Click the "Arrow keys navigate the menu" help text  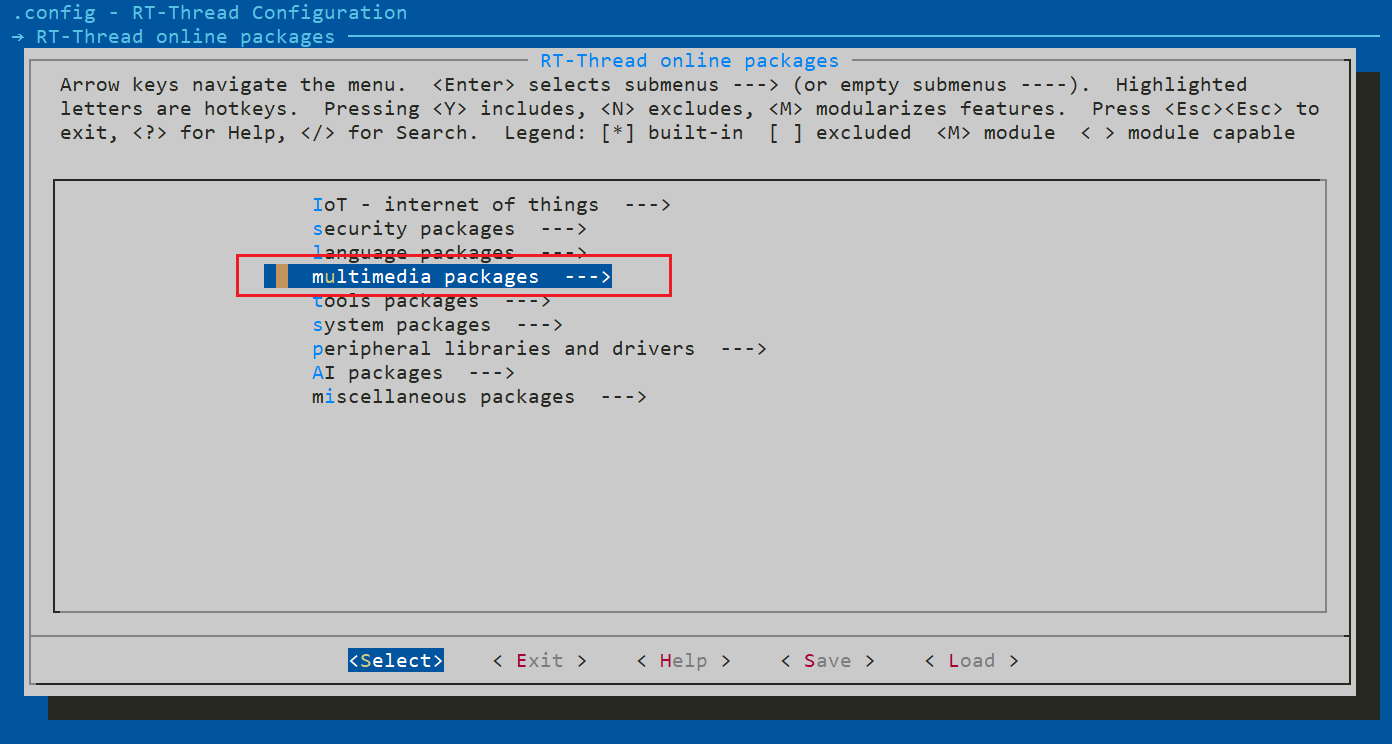point(233,85)
